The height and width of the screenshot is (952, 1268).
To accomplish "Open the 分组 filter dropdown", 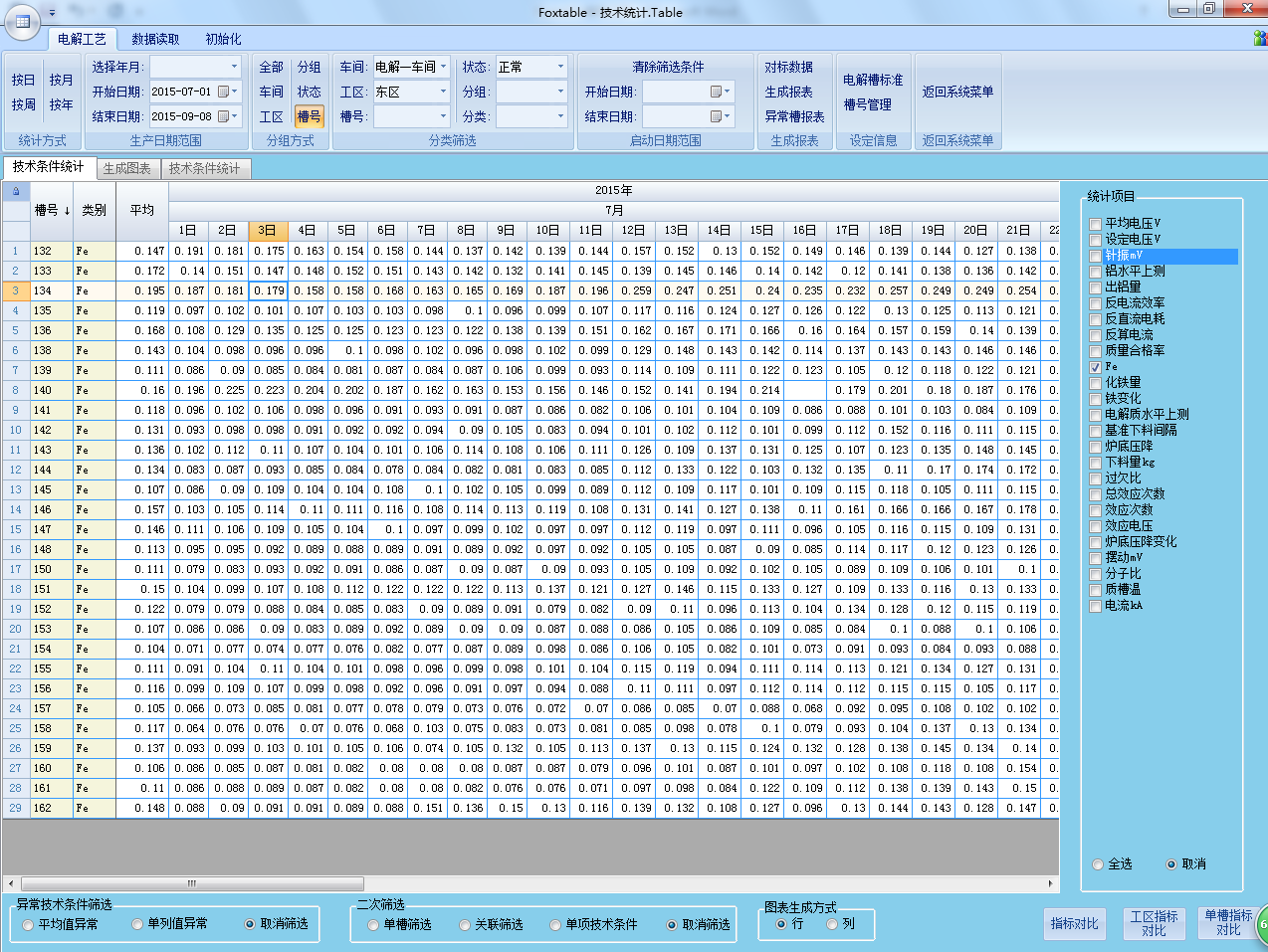I will (560, 92).
